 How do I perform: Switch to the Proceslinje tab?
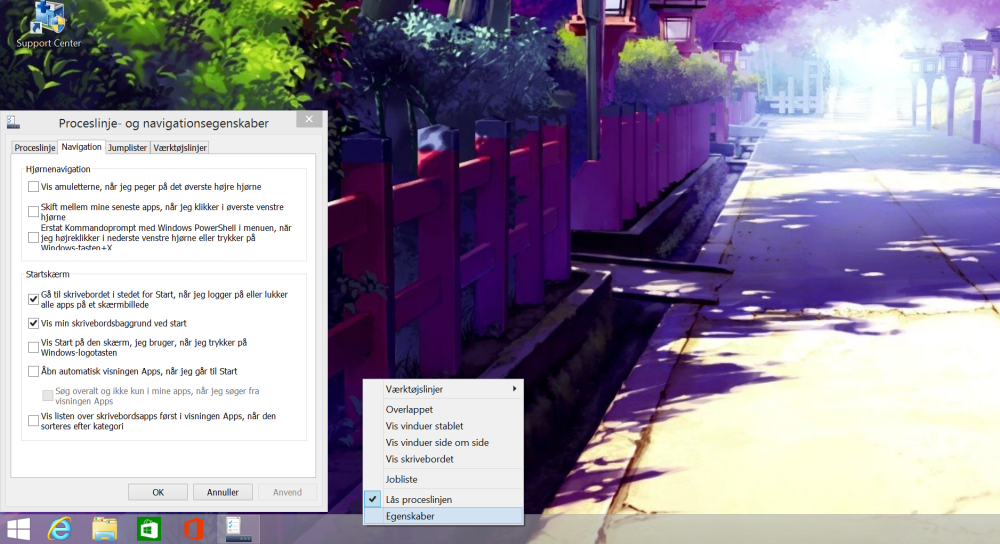pos(35,147)
